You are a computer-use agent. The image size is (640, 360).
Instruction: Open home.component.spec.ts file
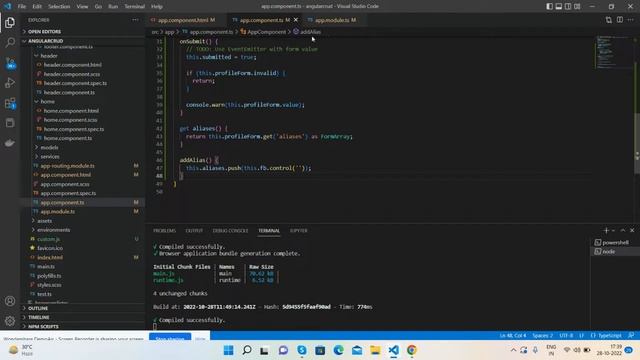pyautogui.click(x=74, y=129)
